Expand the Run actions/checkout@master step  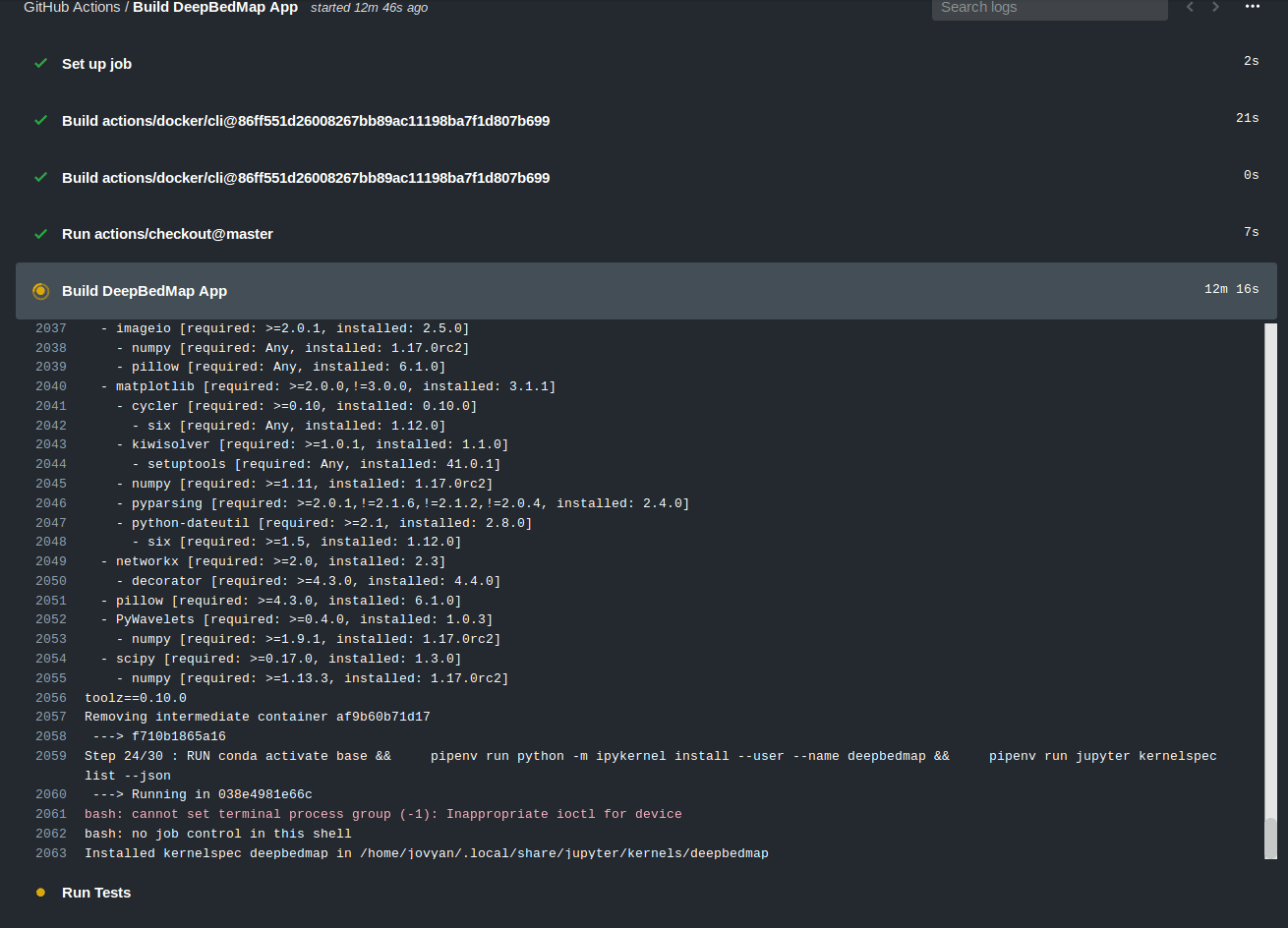pos(646,234)
